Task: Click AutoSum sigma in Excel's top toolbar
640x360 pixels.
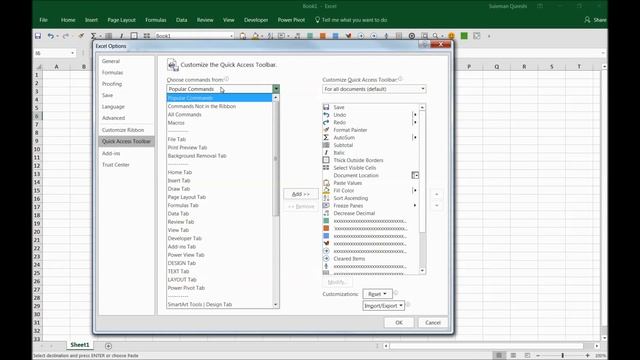Action: point(93,36)
